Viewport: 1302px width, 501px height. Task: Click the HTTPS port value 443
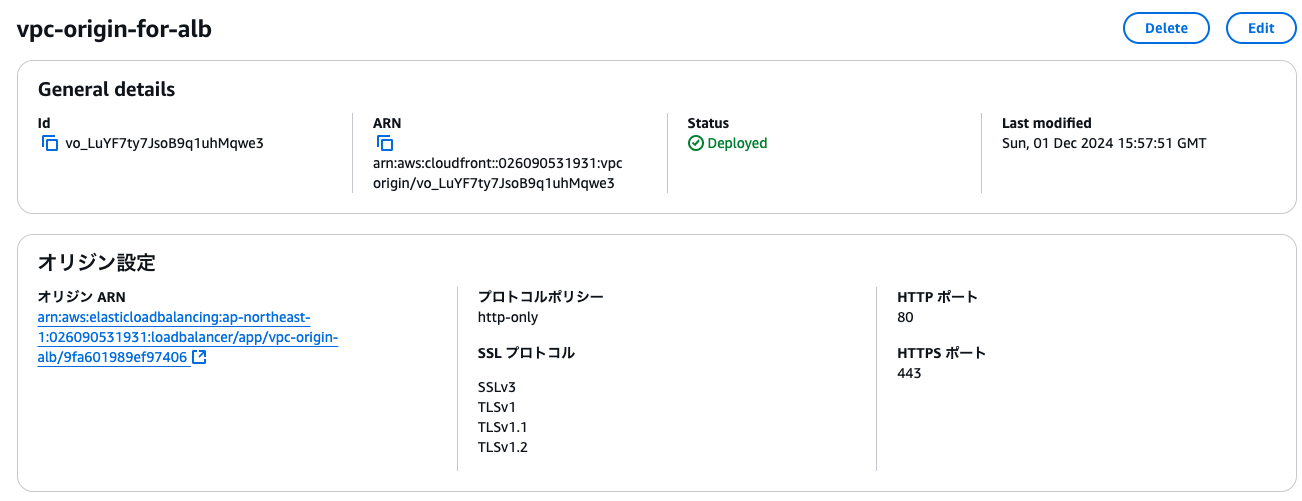coord(910,373)
